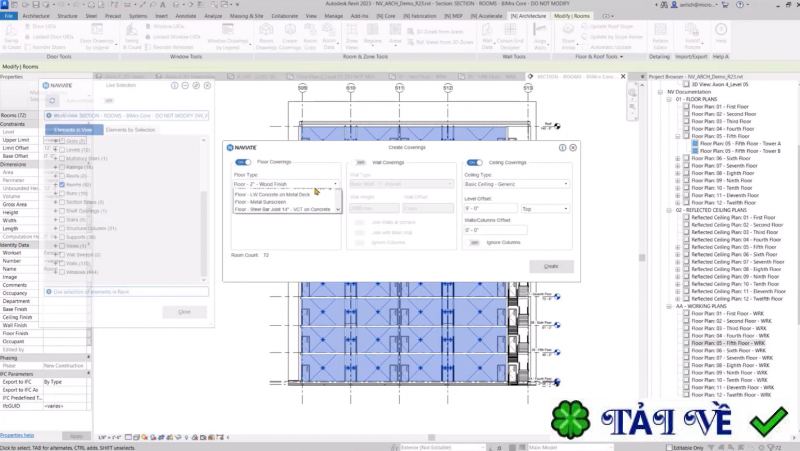Click the Pattern Editor ribbon icon
This screenshot has width=800, height=451.
click(660, 36)
